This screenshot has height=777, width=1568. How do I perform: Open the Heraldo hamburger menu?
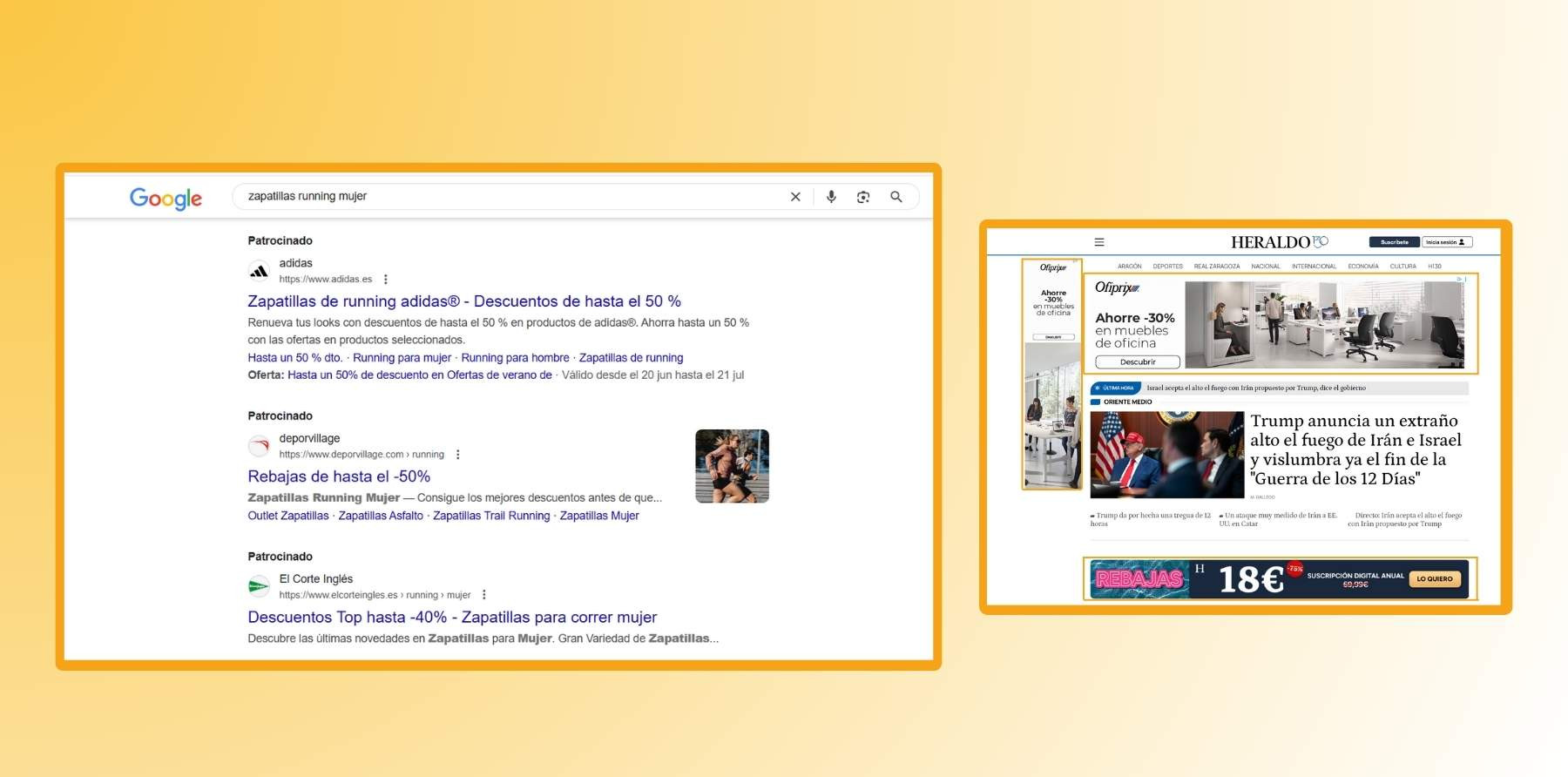[1099, 242]
